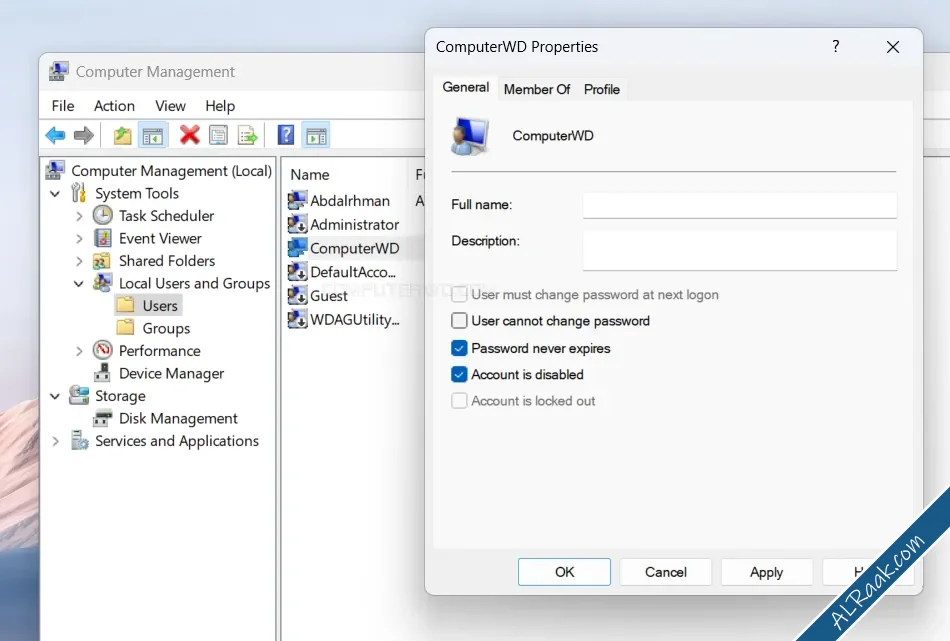
Task: Click the Administrator user icon
Action: [297, 224]
